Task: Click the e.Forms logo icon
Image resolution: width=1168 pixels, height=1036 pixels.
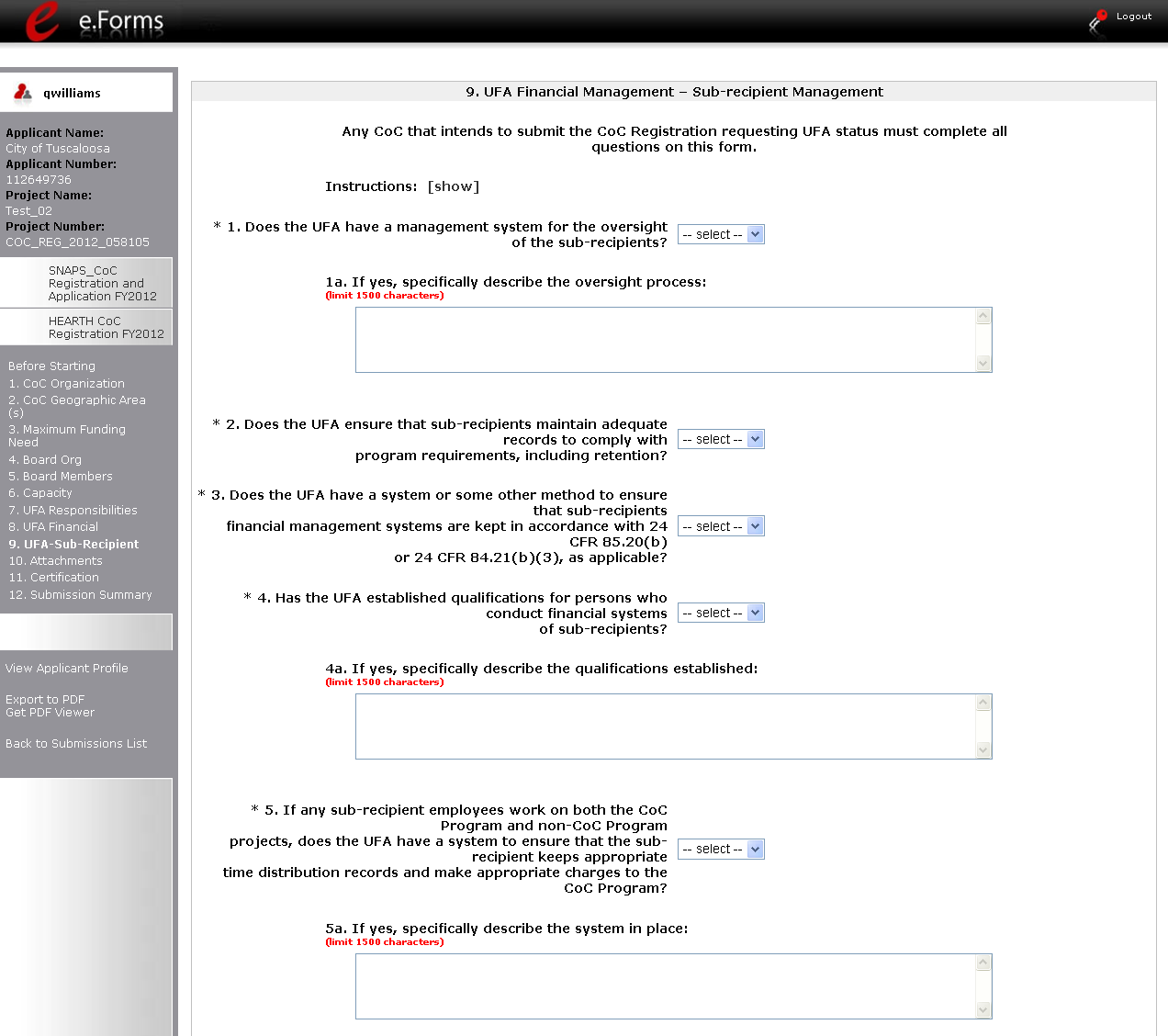Action: [42, 21]
